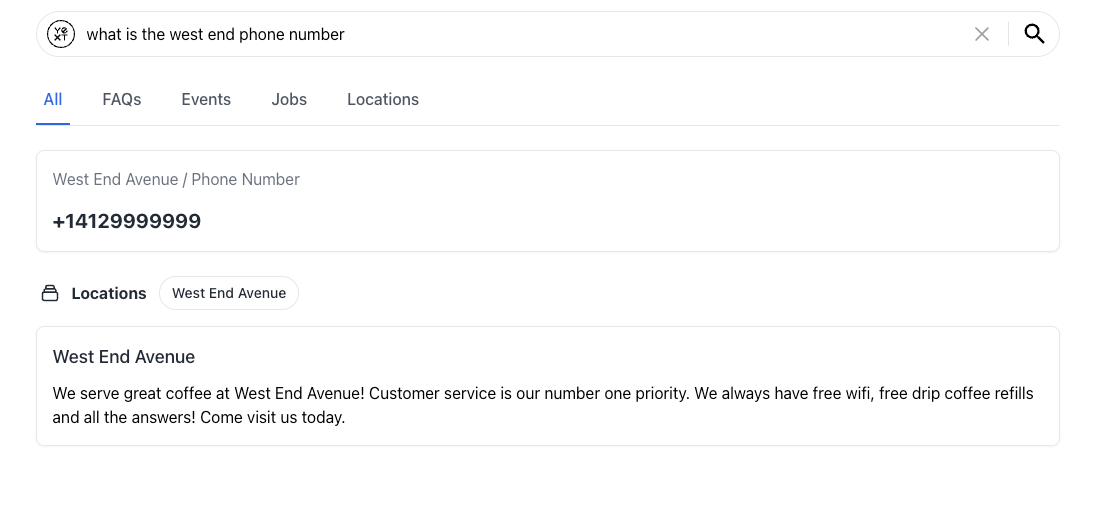Click the Yext logo in search bar
Screen dimensions: 1093x514
coord(61,34)
